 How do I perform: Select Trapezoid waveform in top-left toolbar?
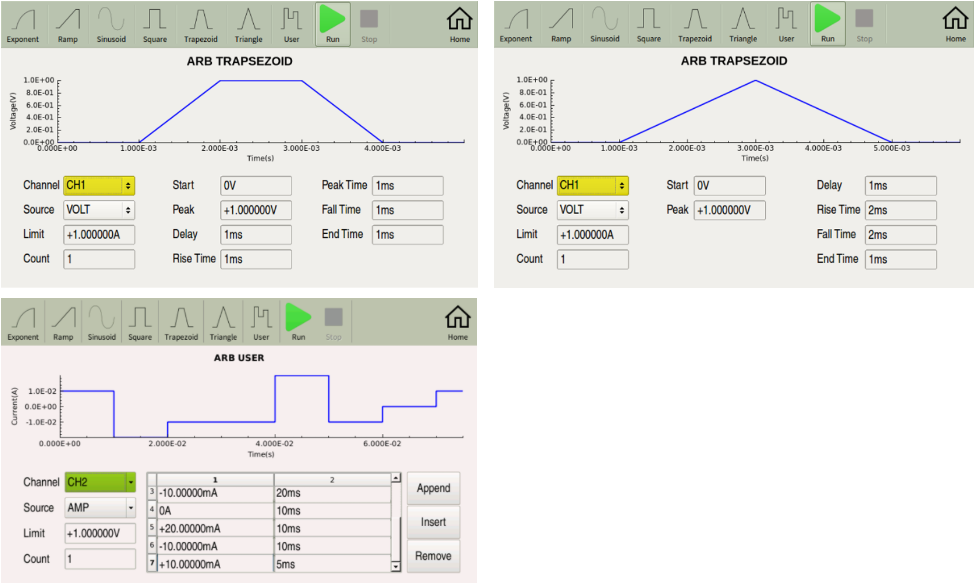click(201, 25)
